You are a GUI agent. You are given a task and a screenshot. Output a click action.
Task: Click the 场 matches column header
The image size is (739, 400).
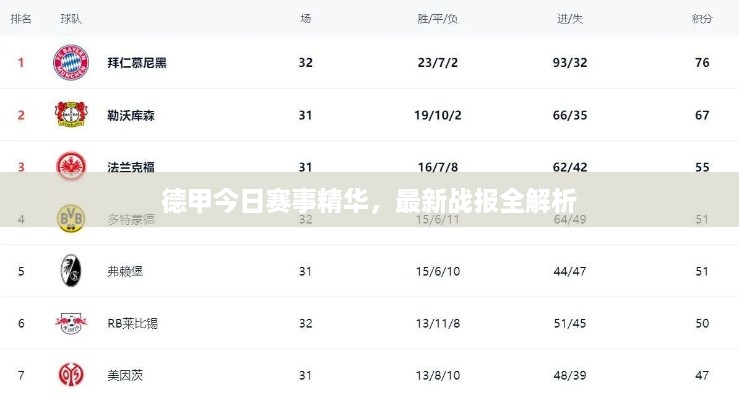pos(306,19)
